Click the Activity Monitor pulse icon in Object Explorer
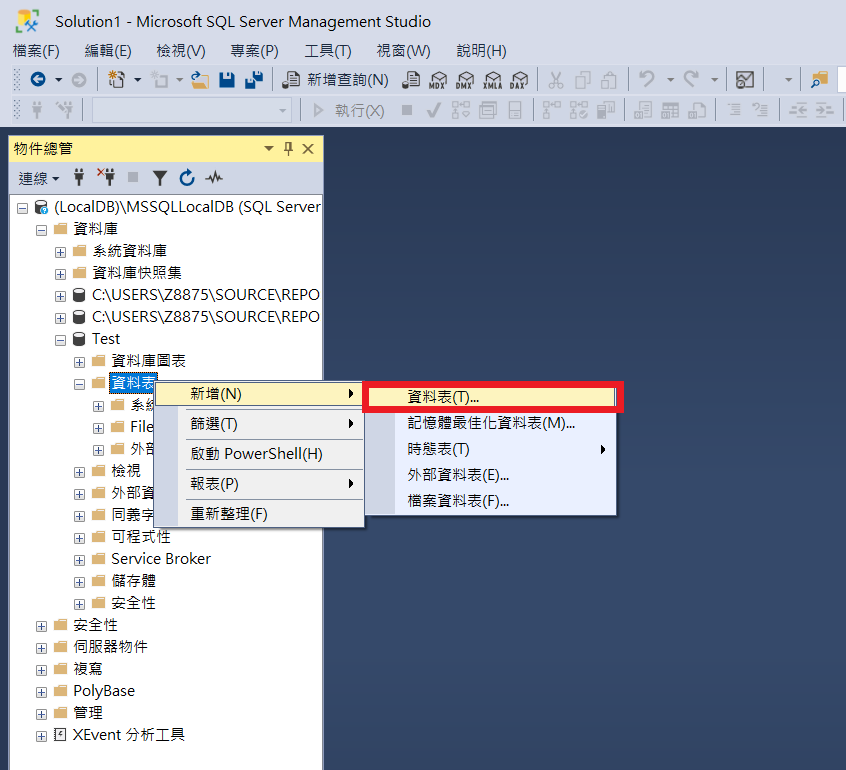Image resolution: width=846 pixels, height=770 pixels. point(214,178)
